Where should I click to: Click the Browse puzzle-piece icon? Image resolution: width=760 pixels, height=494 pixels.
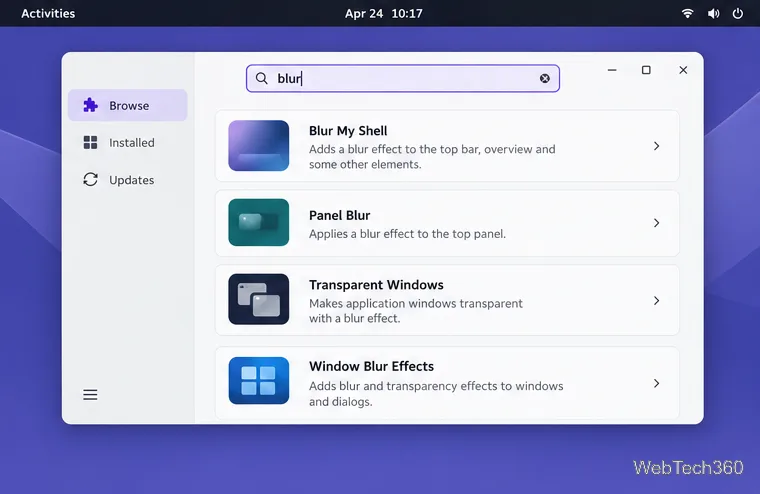coord(91,105)
